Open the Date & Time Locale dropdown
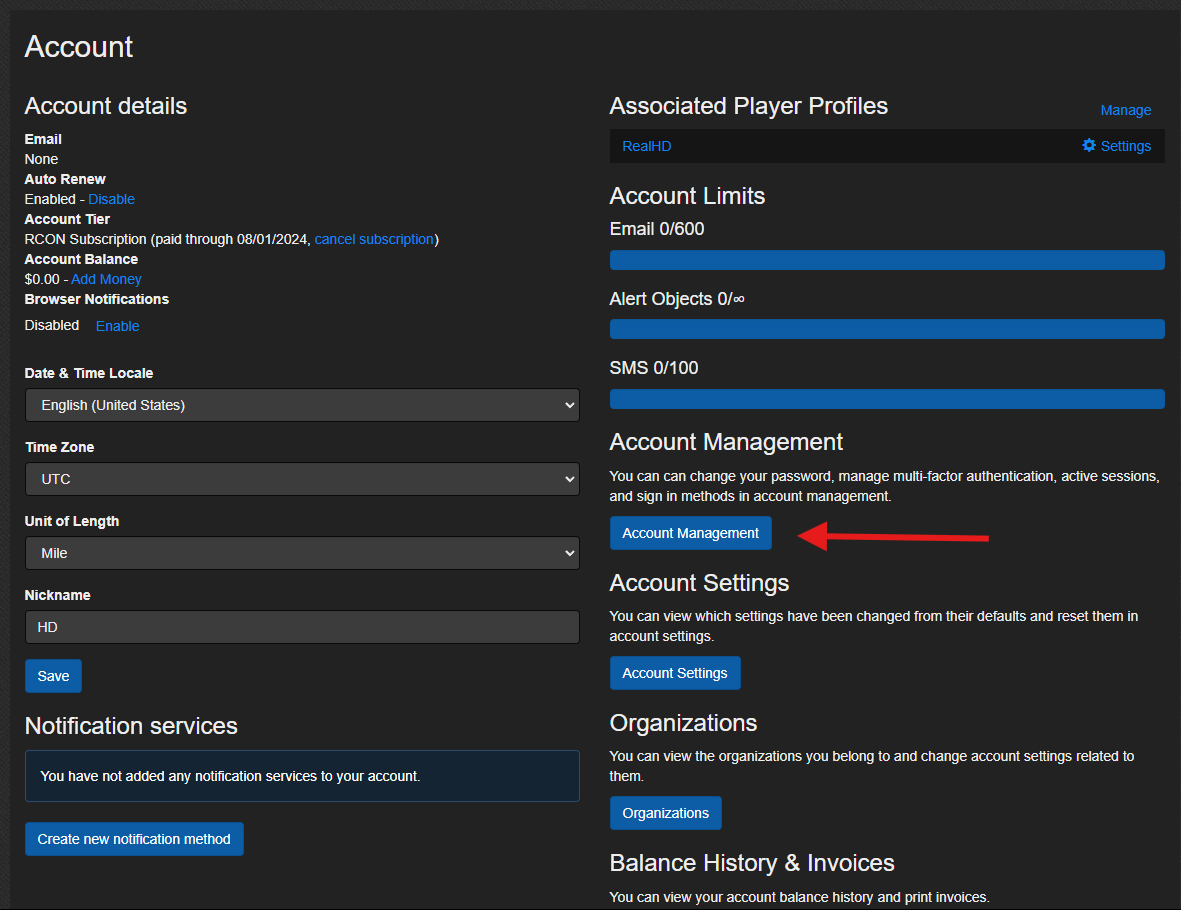The width and height of the screenshot is (1181, 910). click(302, 405)
